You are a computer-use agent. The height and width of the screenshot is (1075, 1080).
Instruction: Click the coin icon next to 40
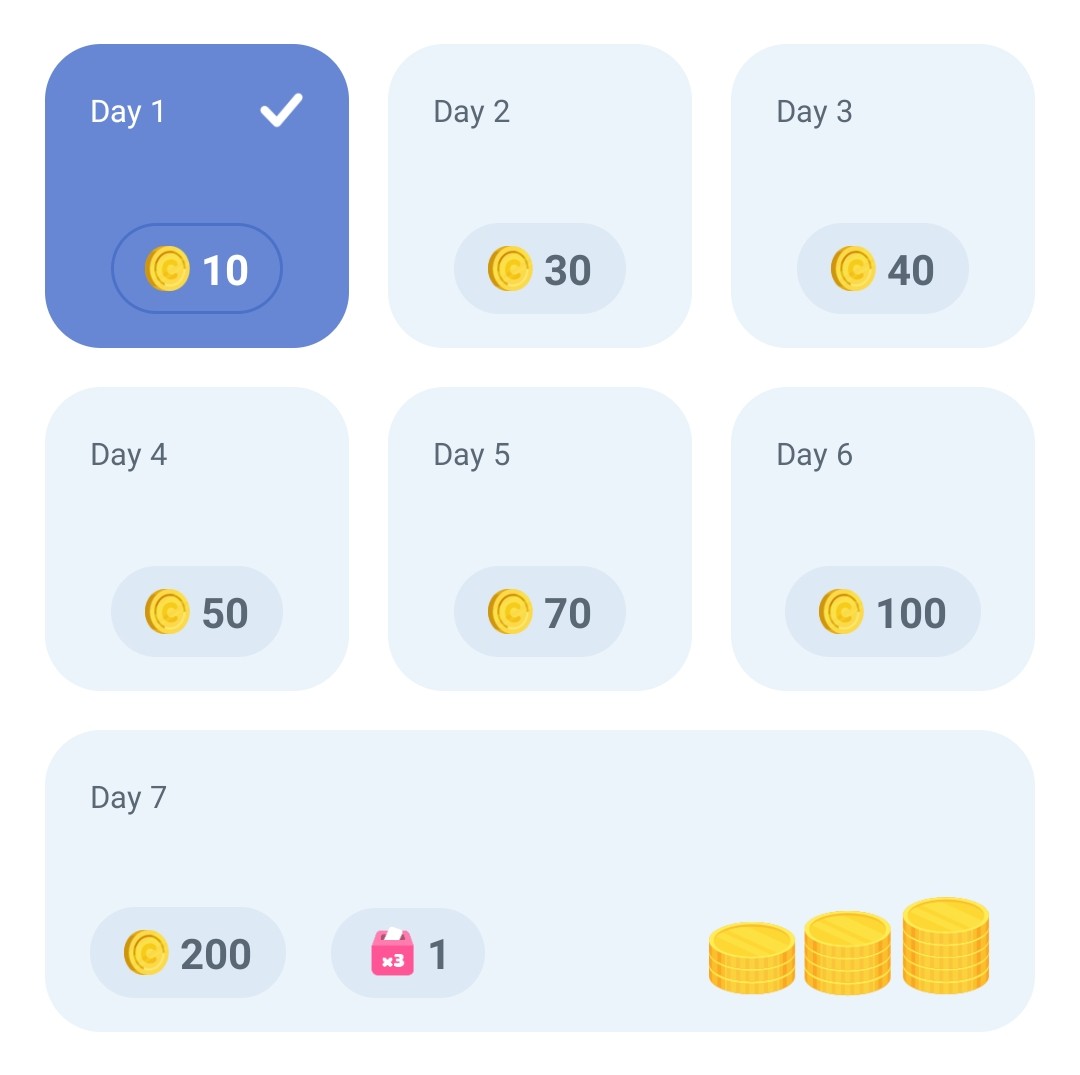pos(853,269)
